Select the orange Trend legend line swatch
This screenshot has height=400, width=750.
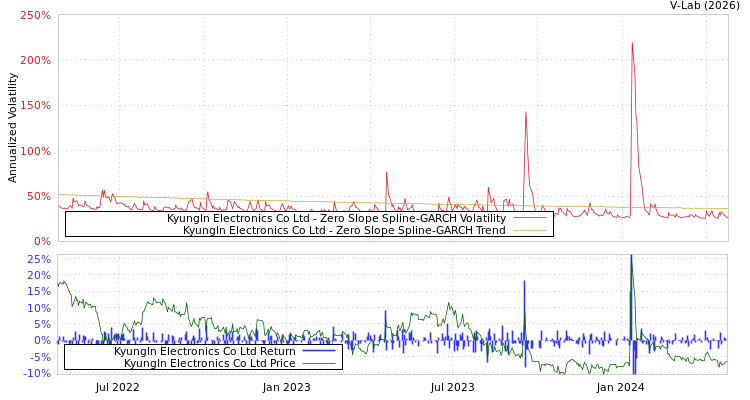tap(529, 231)
